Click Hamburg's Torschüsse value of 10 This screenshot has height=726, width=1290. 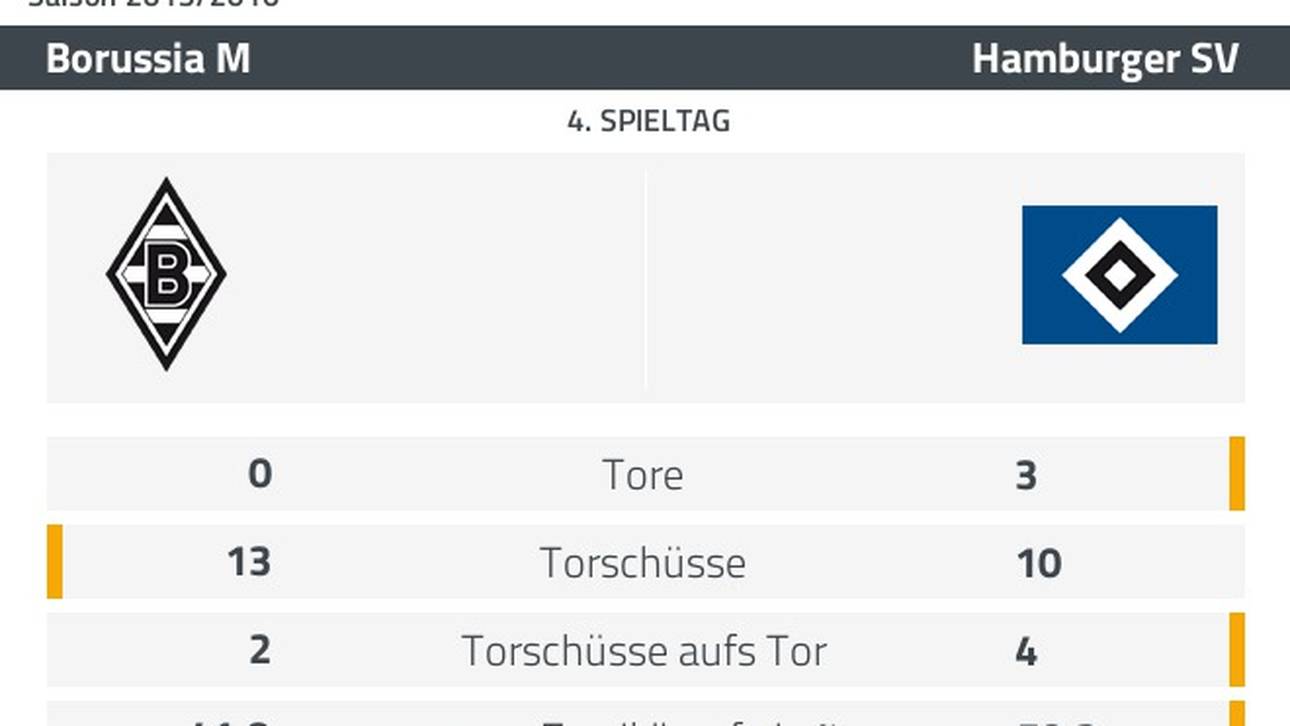pyautogui.click(x=1039, y=563)
